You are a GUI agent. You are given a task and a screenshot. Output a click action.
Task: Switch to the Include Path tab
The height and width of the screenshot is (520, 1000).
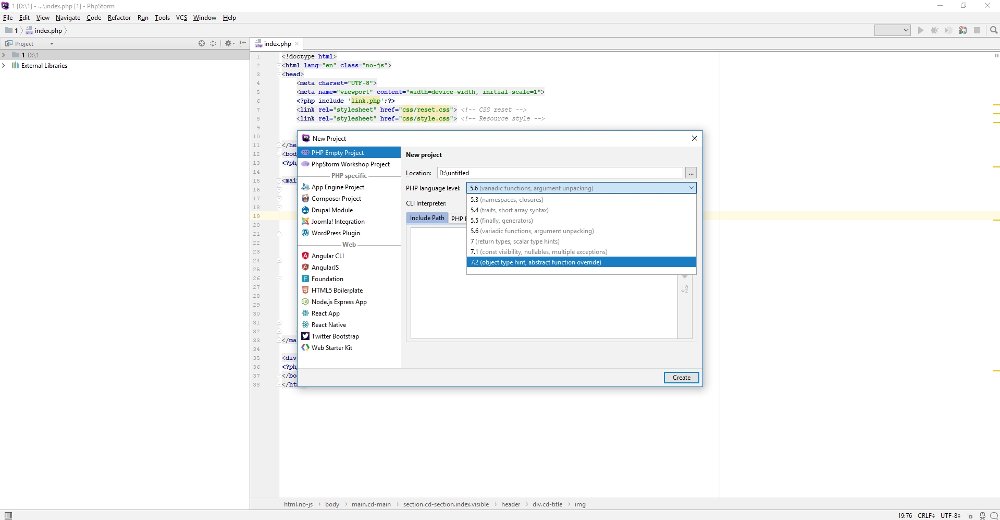[426, 217]
